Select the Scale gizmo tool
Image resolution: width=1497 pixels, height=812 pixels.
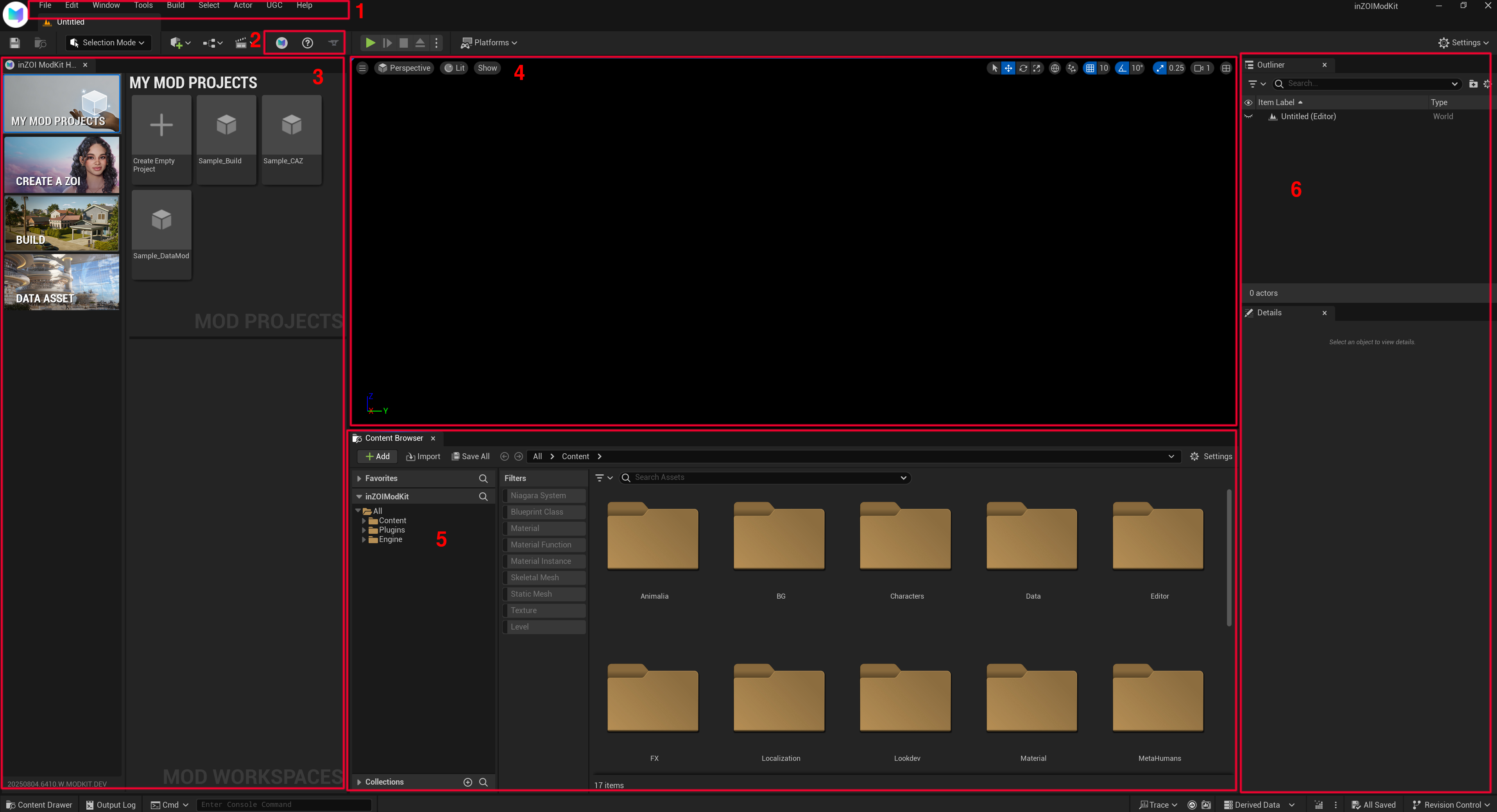coord(1037,68)
